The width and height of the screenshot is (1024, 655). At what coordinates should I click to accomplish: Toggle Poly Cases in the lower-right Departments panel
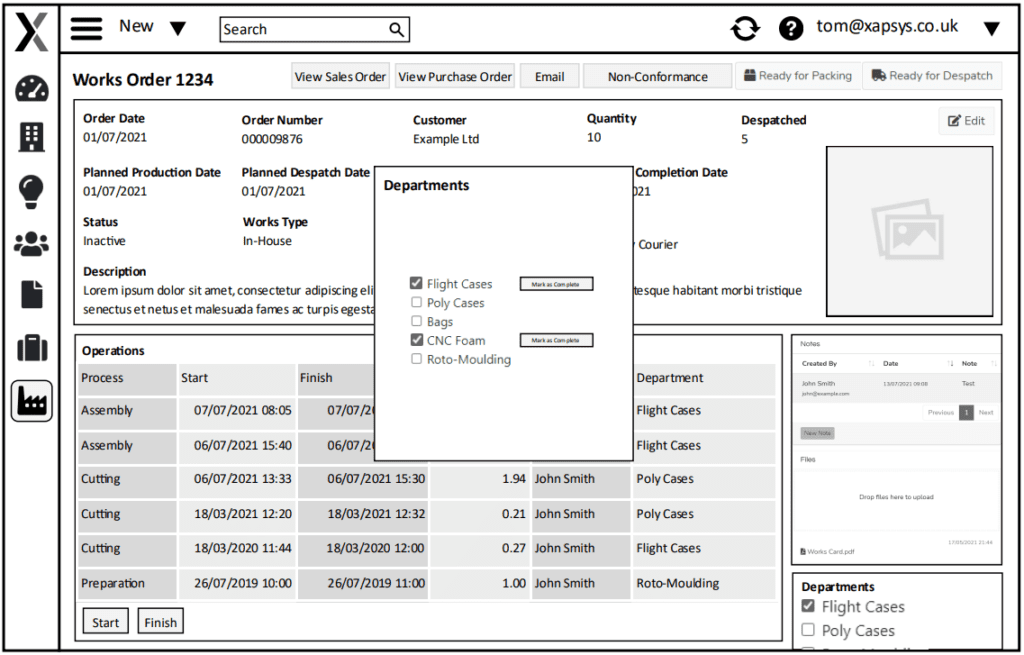coord(808,630)
